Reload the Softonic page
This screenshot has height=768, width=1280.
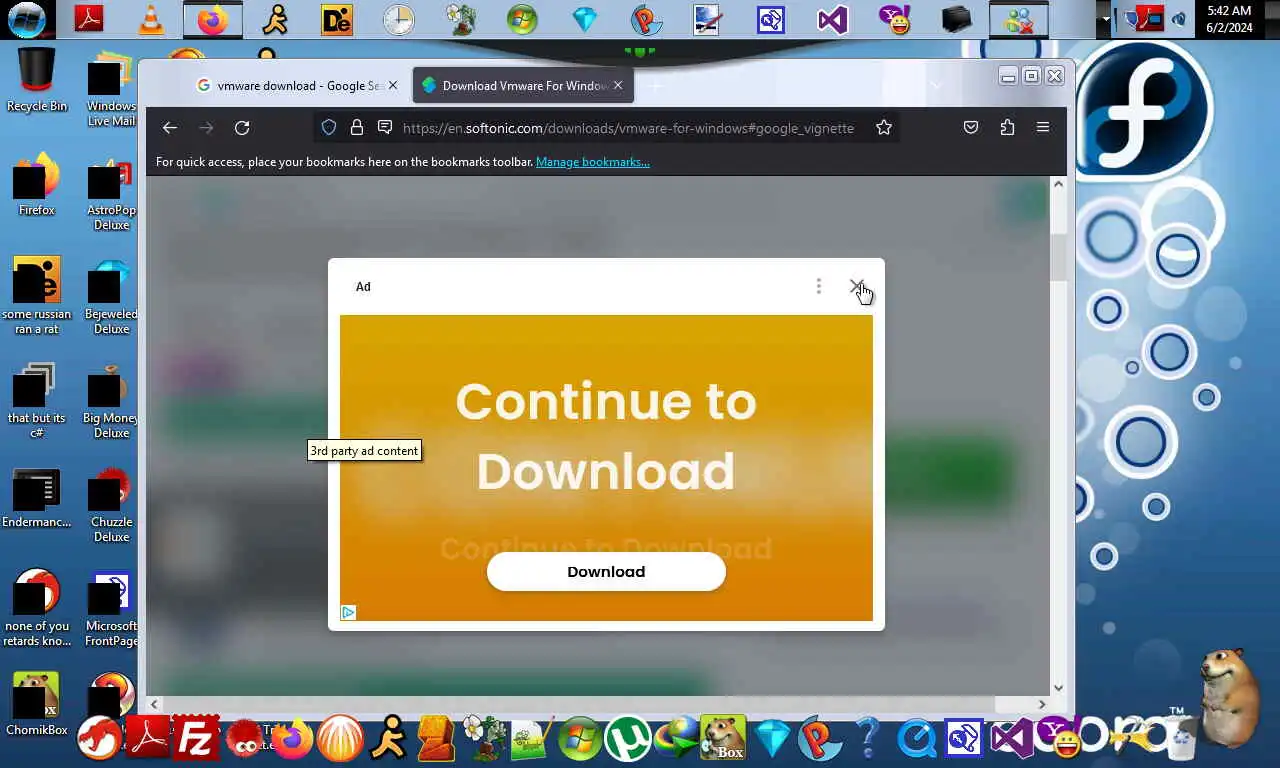click(x=242, y=128)
